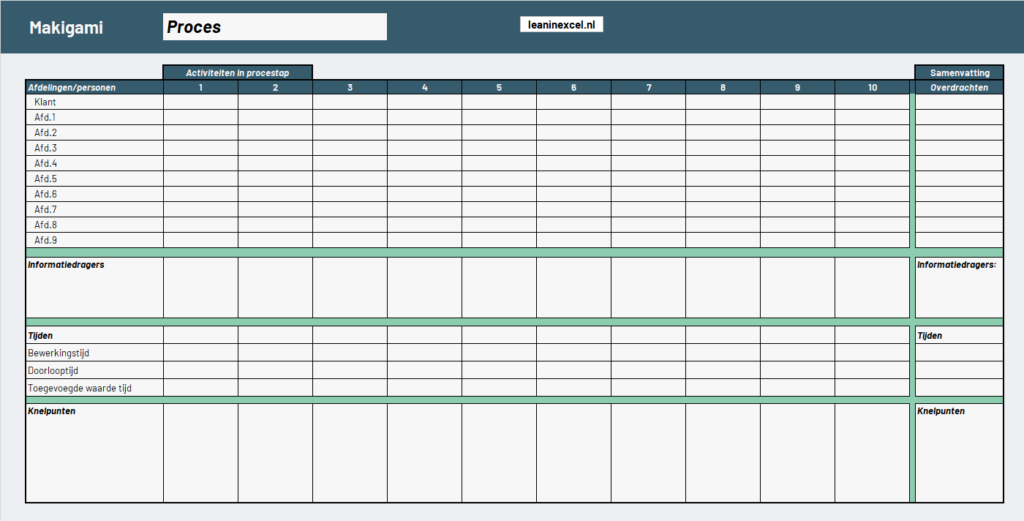Select the process step 5 column header
1024x521 pixels.
[x=498, y=87]
